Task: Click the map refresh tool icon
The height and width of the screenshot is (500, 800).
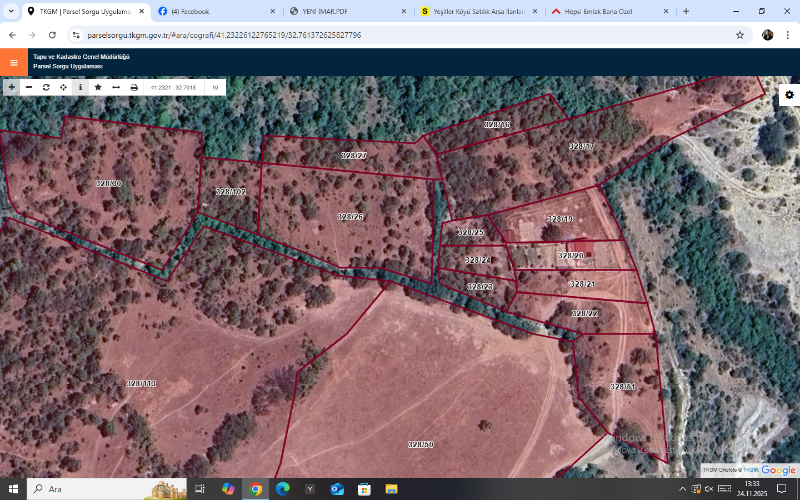Action: click(x=46, y=88)
